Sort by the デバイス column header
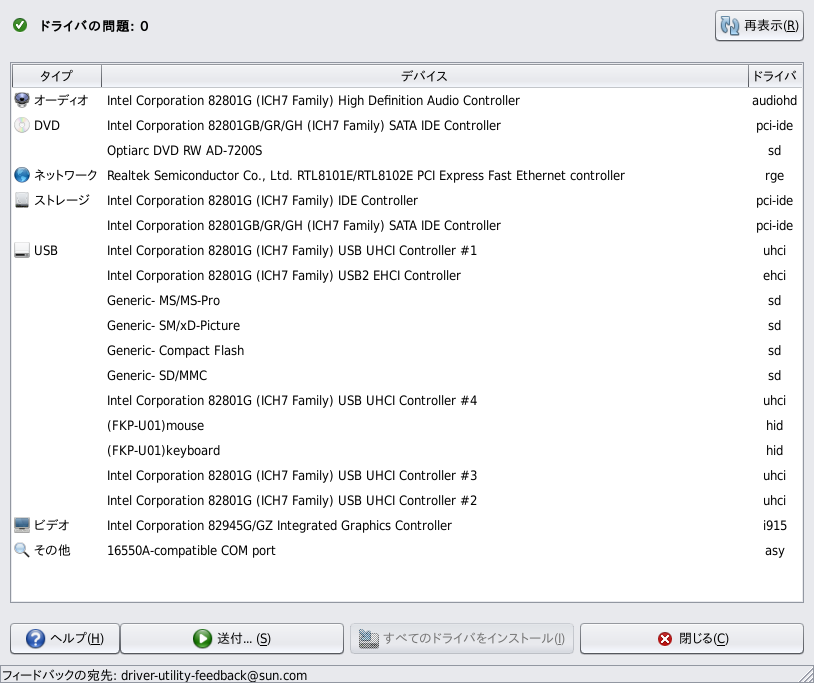This screenshot has height=683, width=814. 424,76
